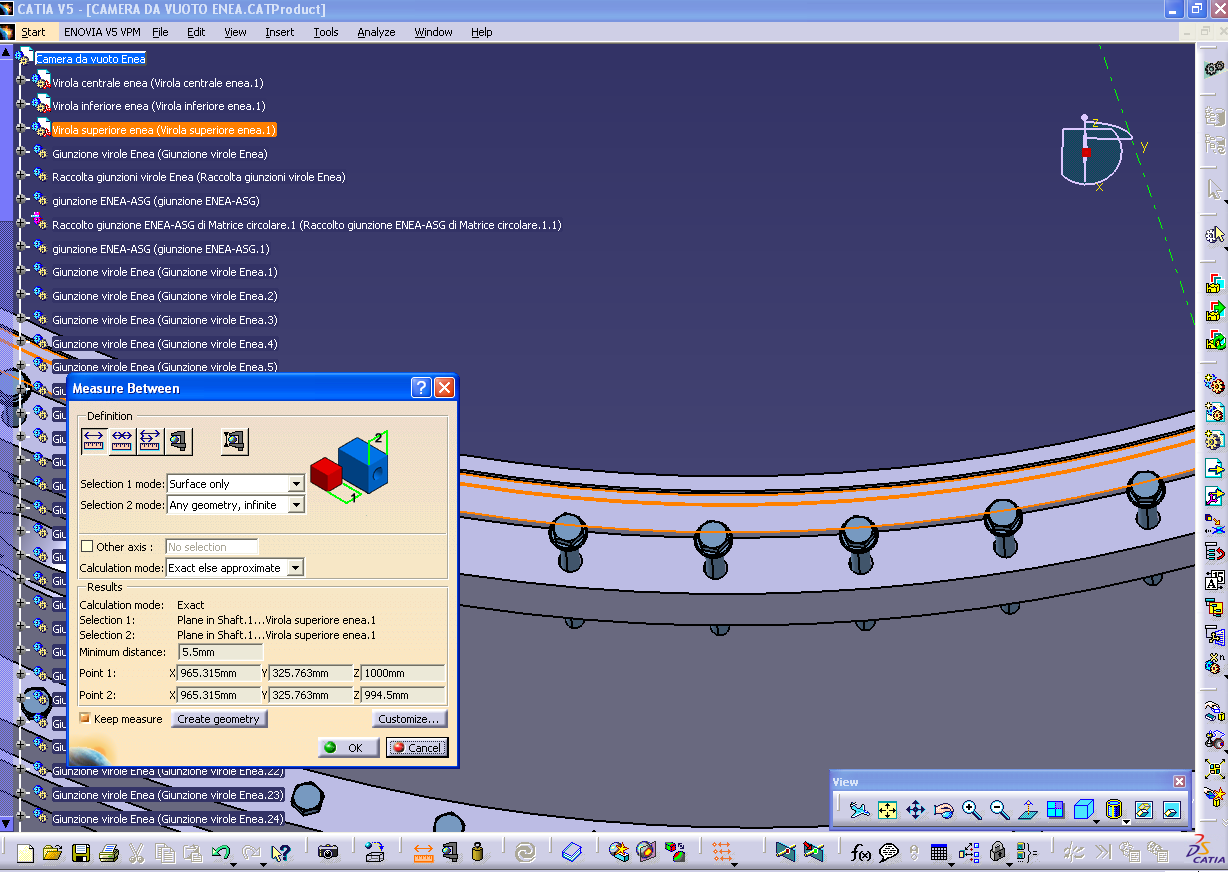This screenshot has width=1228, height=872.
Task: Activate the Fly Mode airplane icon
Action: pos(859,810)
